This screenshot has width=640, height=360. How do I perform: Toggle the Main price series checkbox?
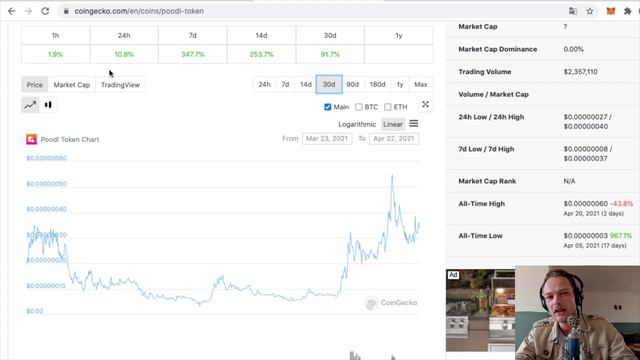click(327, 107)
